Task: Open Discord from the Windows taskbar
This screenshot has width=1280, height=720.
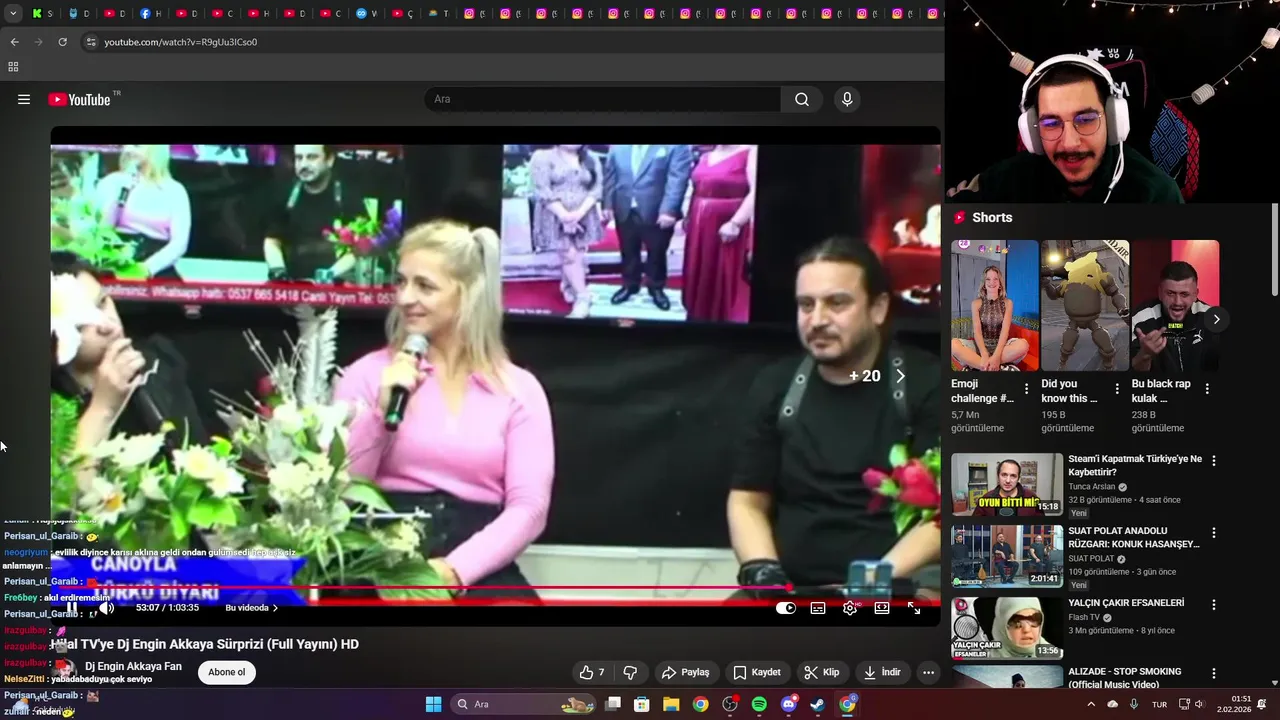Action: coord(789,704)
